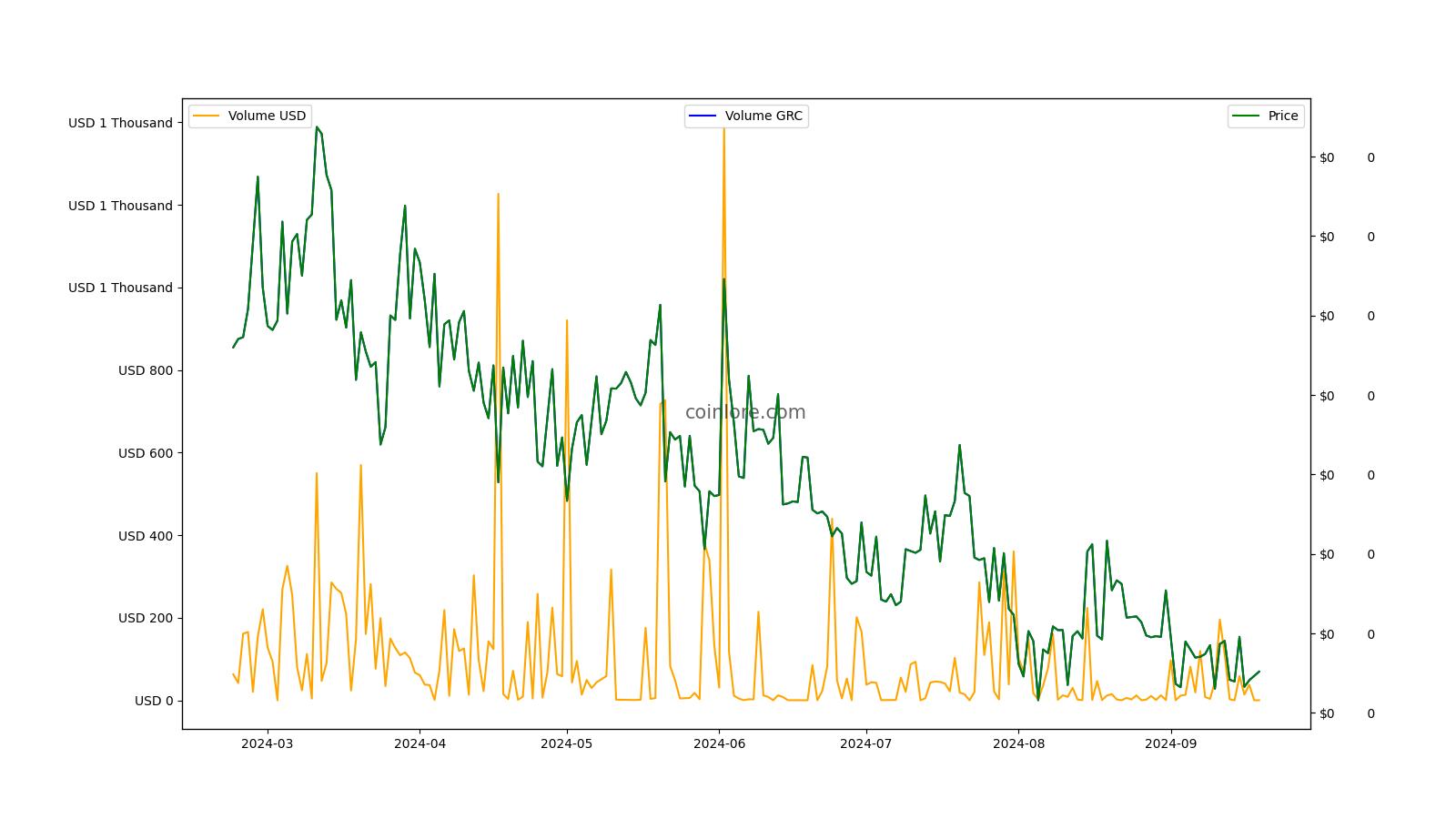
Task: Click the Price legend entry
Action: pos(1266,116)
